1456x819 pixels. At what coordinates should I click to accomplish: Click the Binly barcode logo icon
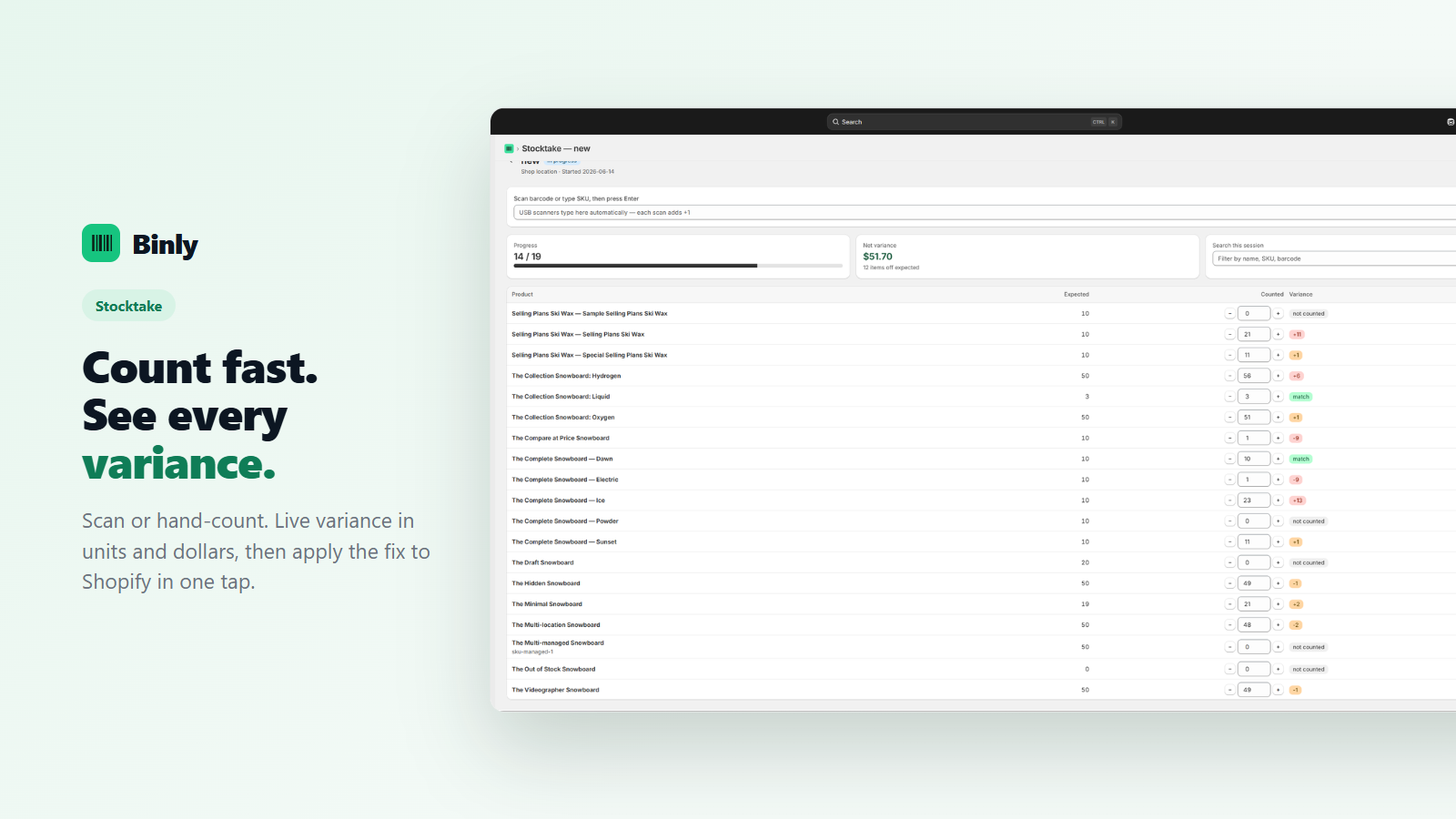click(x=101, y=243)
